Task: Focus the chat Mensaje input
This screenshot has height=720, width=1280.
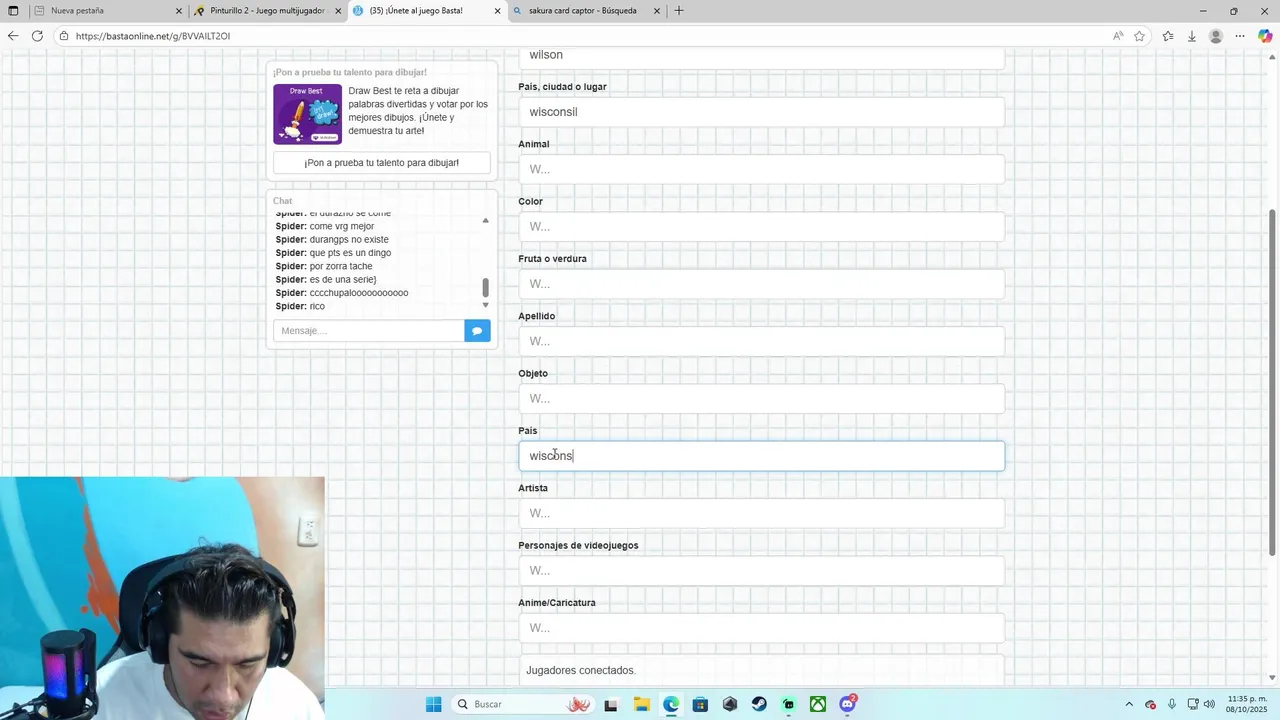Action: (x=369, y=331)
